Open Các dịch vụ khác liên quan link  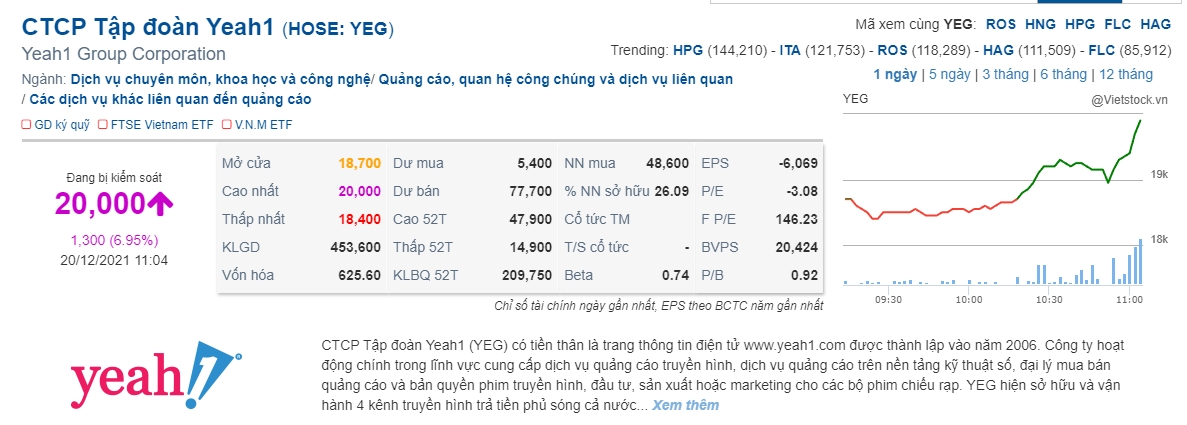click(170, 99)
